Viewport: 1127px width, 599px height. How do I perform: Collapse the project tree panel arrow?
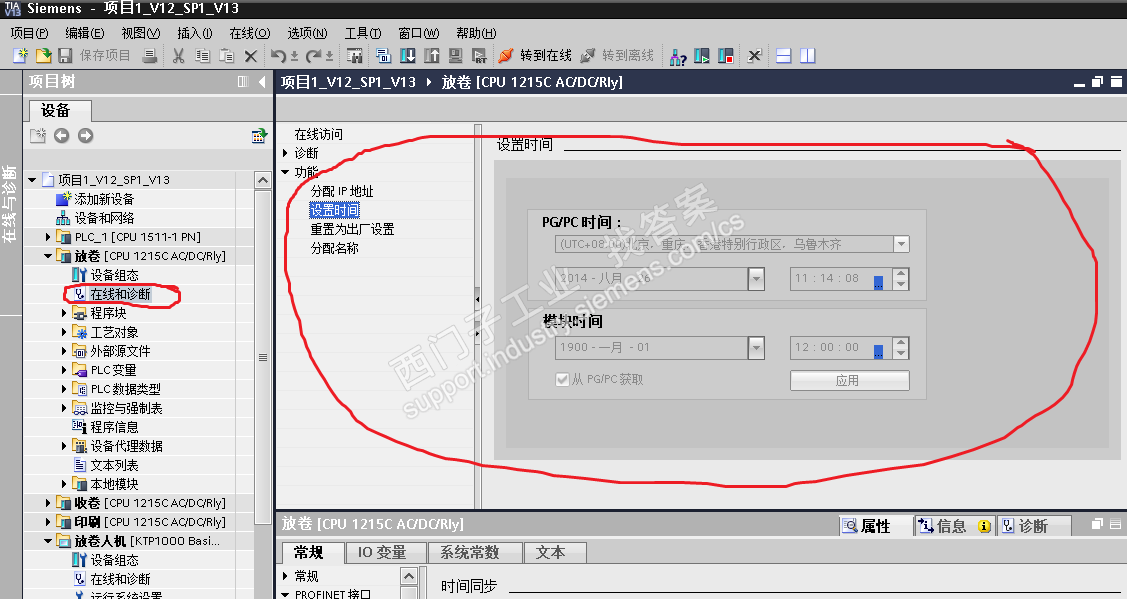262,82
